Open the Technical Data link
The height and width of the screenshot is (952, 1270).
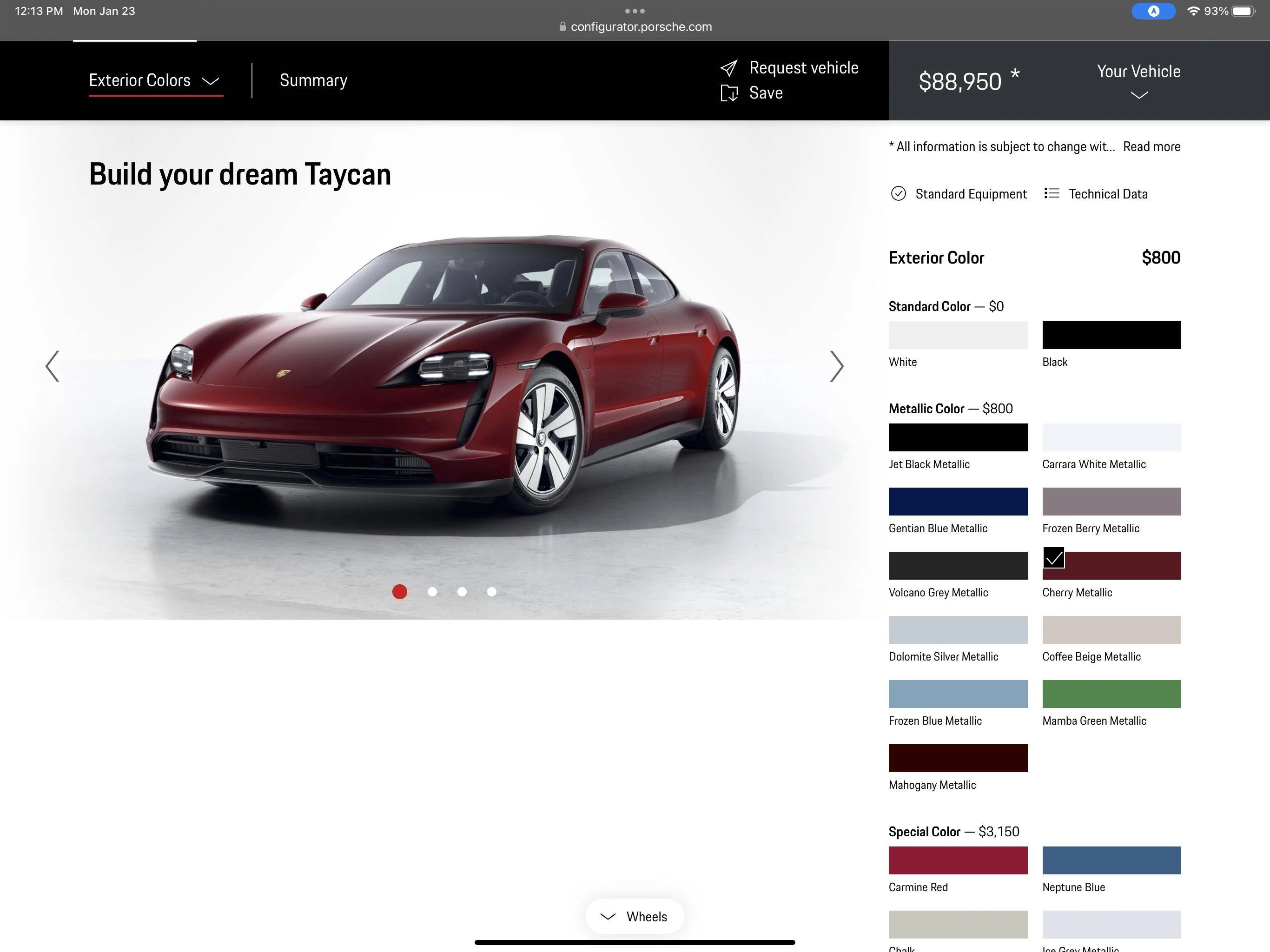[x=1108, y=194]
